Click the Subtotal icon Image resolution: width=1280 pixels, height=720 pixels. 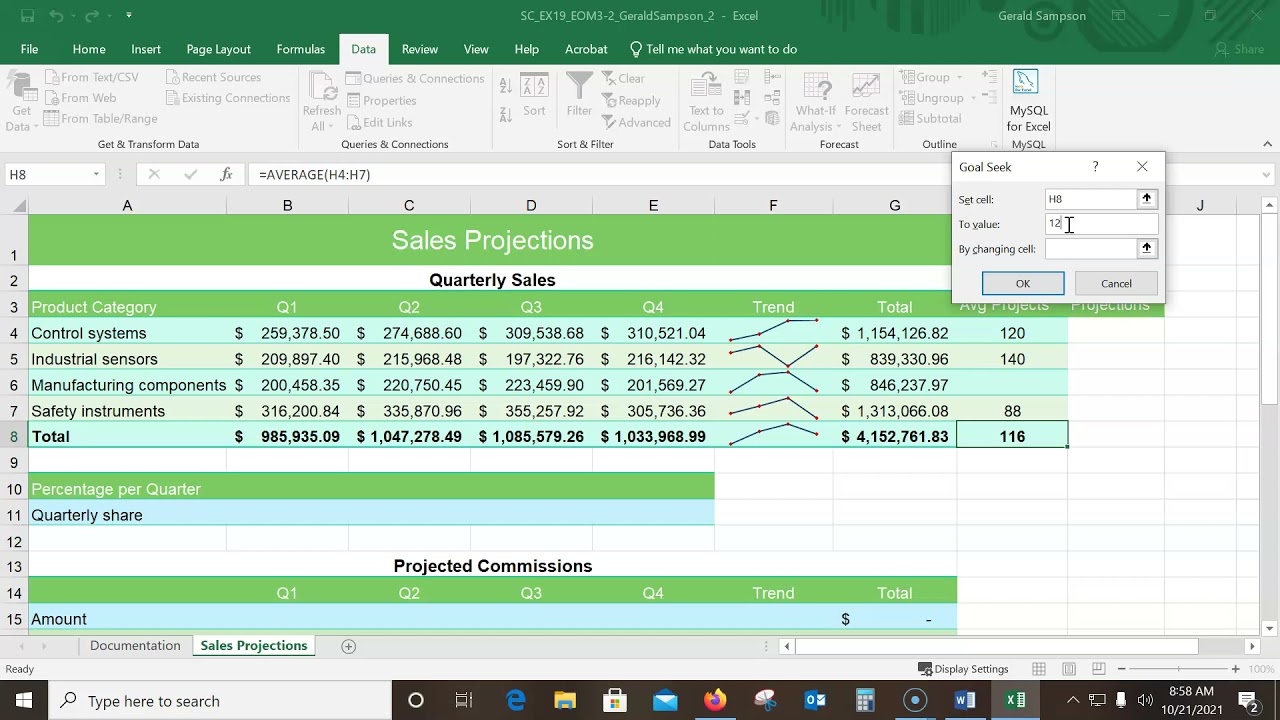[x=930, y=118]
